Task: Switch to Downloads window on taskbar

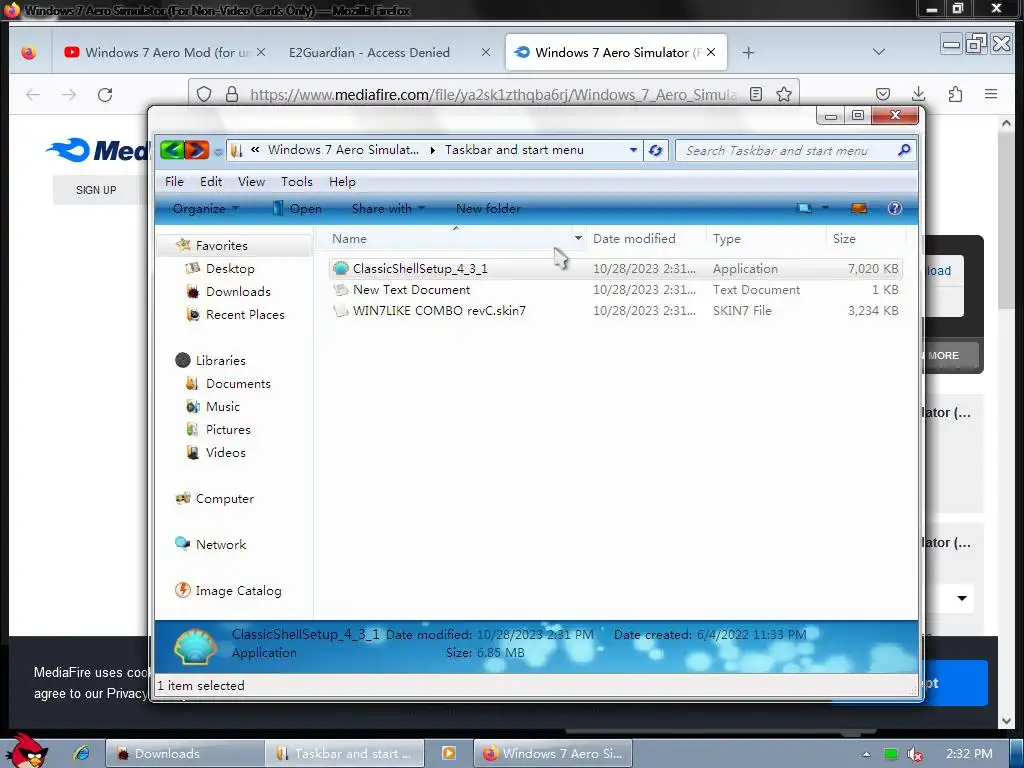Action: point(185,754)
